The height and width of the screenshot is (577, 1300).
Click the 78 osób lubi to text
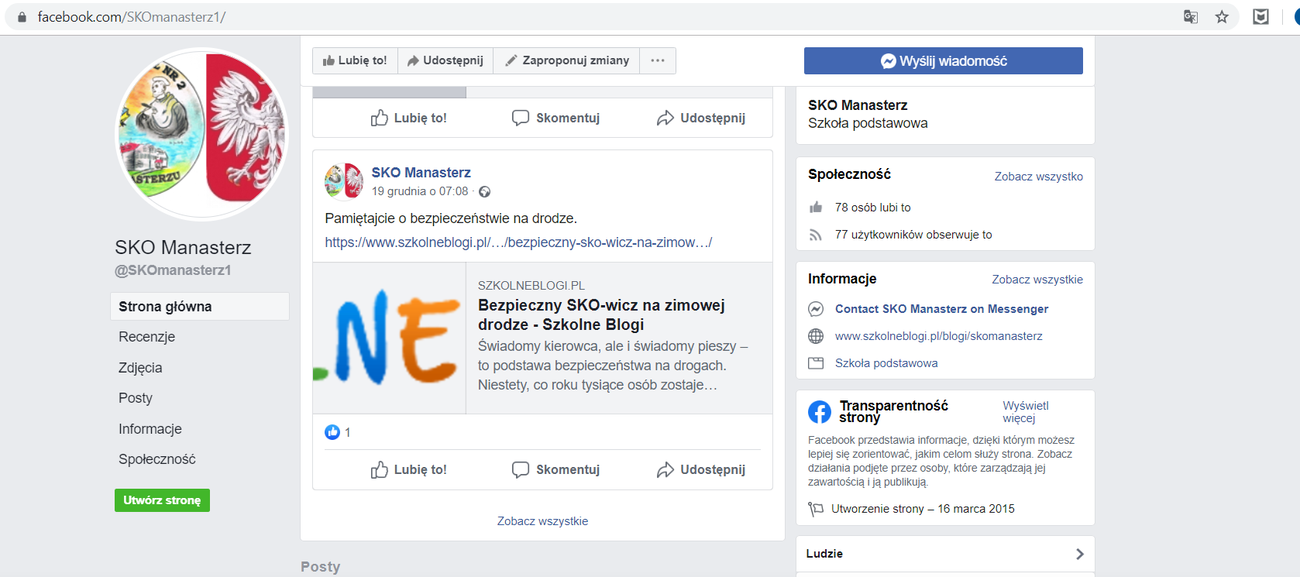click(873, 208)
